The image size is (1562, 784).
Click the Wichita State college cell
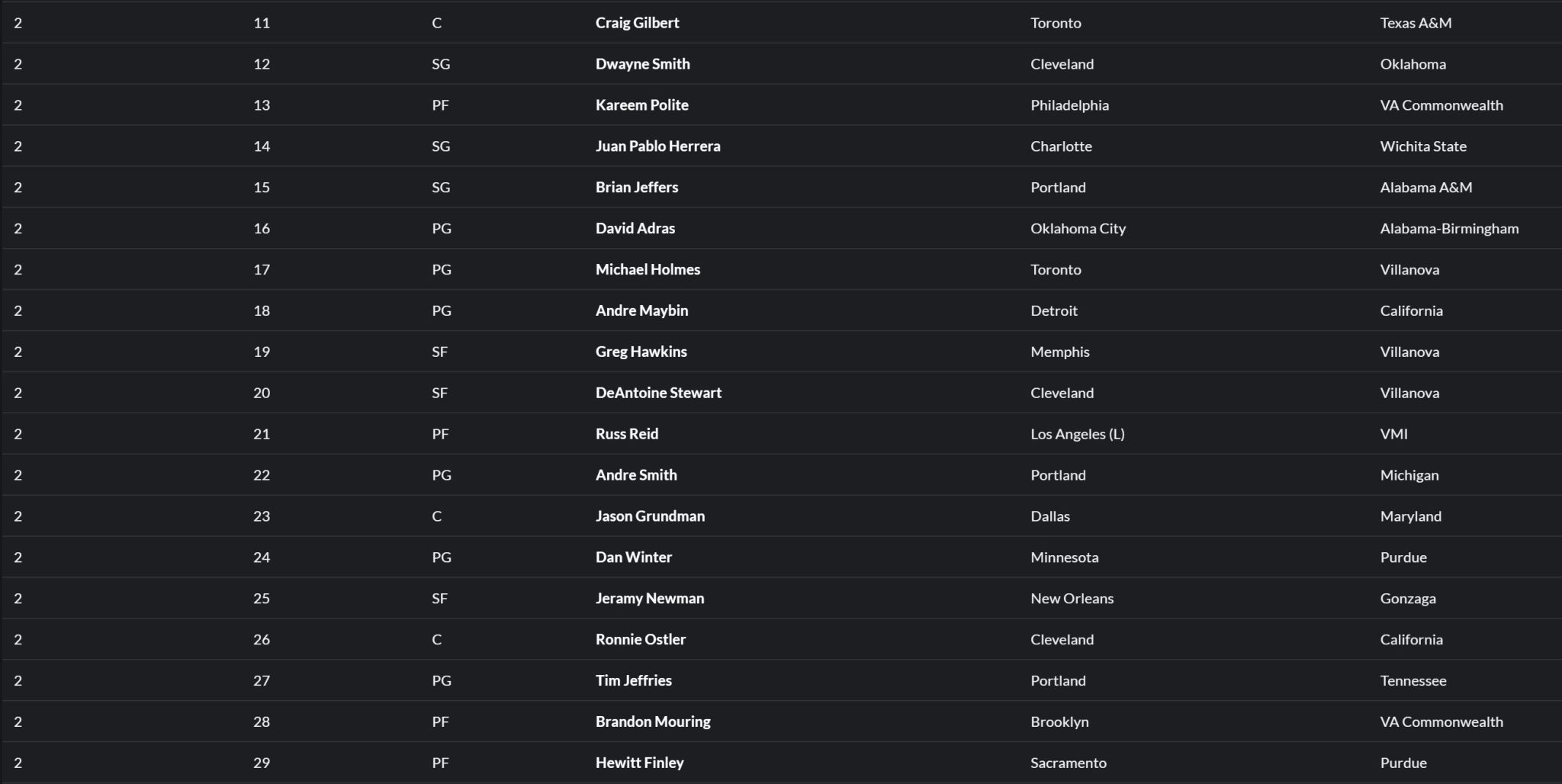pyautogui.click(x=1422, y=146)
